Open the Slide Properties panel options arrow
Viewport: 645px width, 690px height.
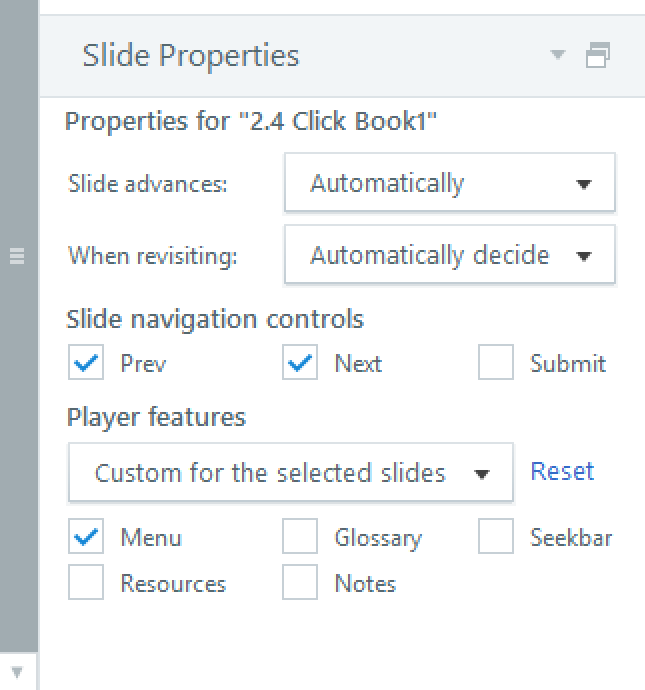tap(559, 54)
